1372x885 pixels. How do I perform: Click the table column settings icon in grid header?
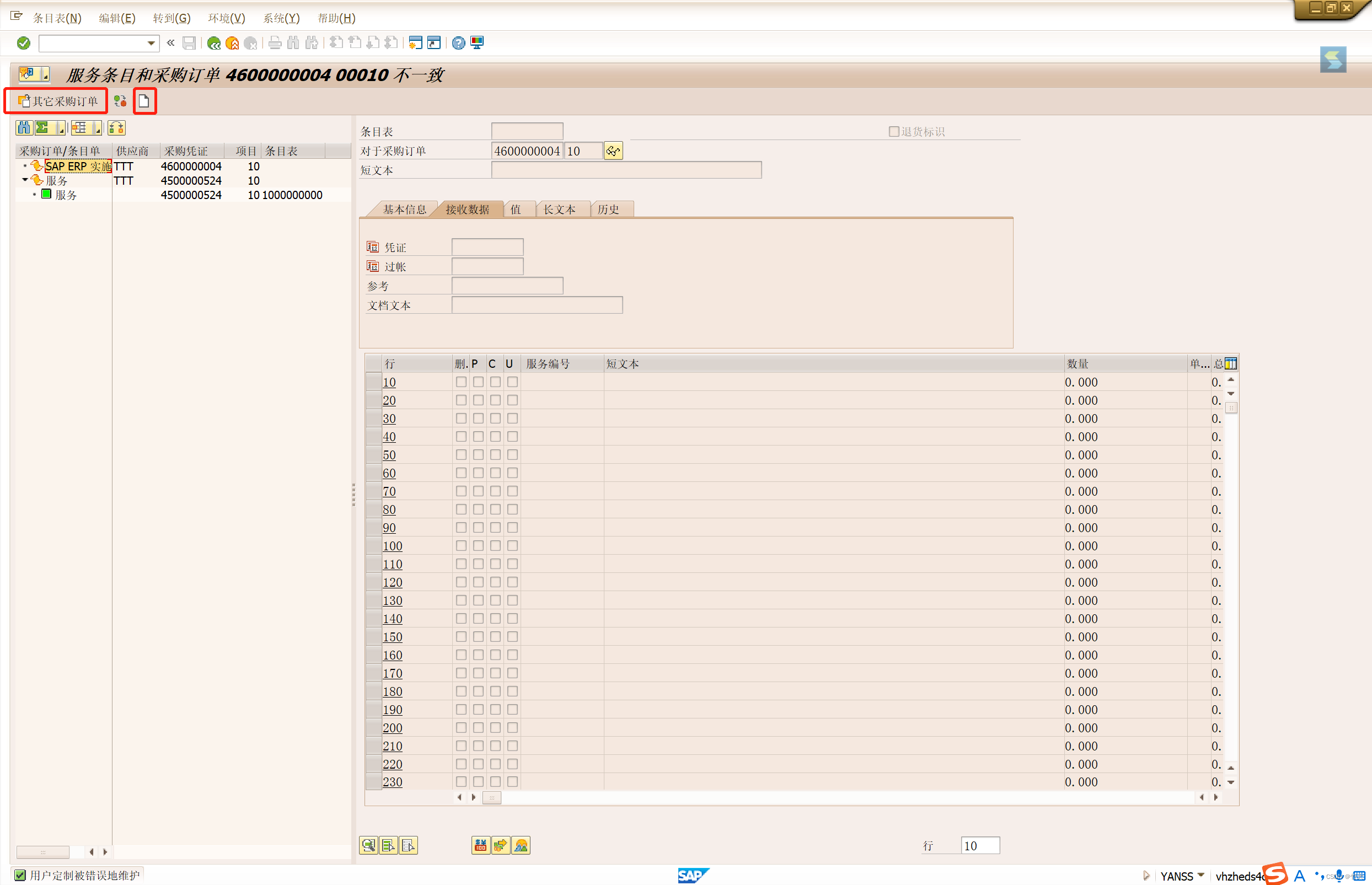pos(1231,363)
